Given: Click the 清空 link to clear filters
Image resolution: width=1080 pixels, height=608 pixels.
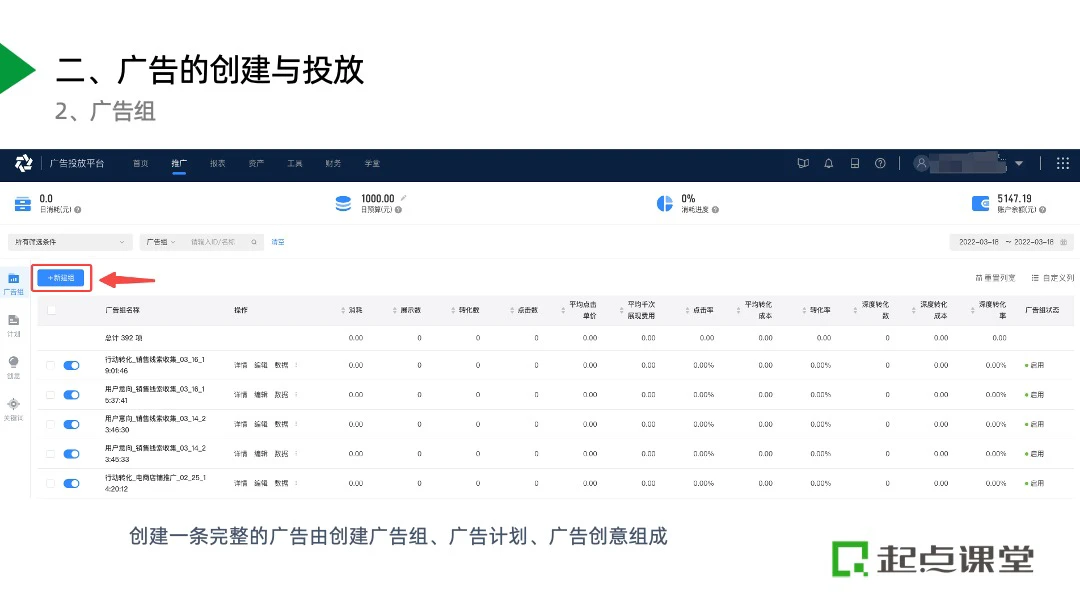Looking at the screenshot, I should [x=278, y=242].
